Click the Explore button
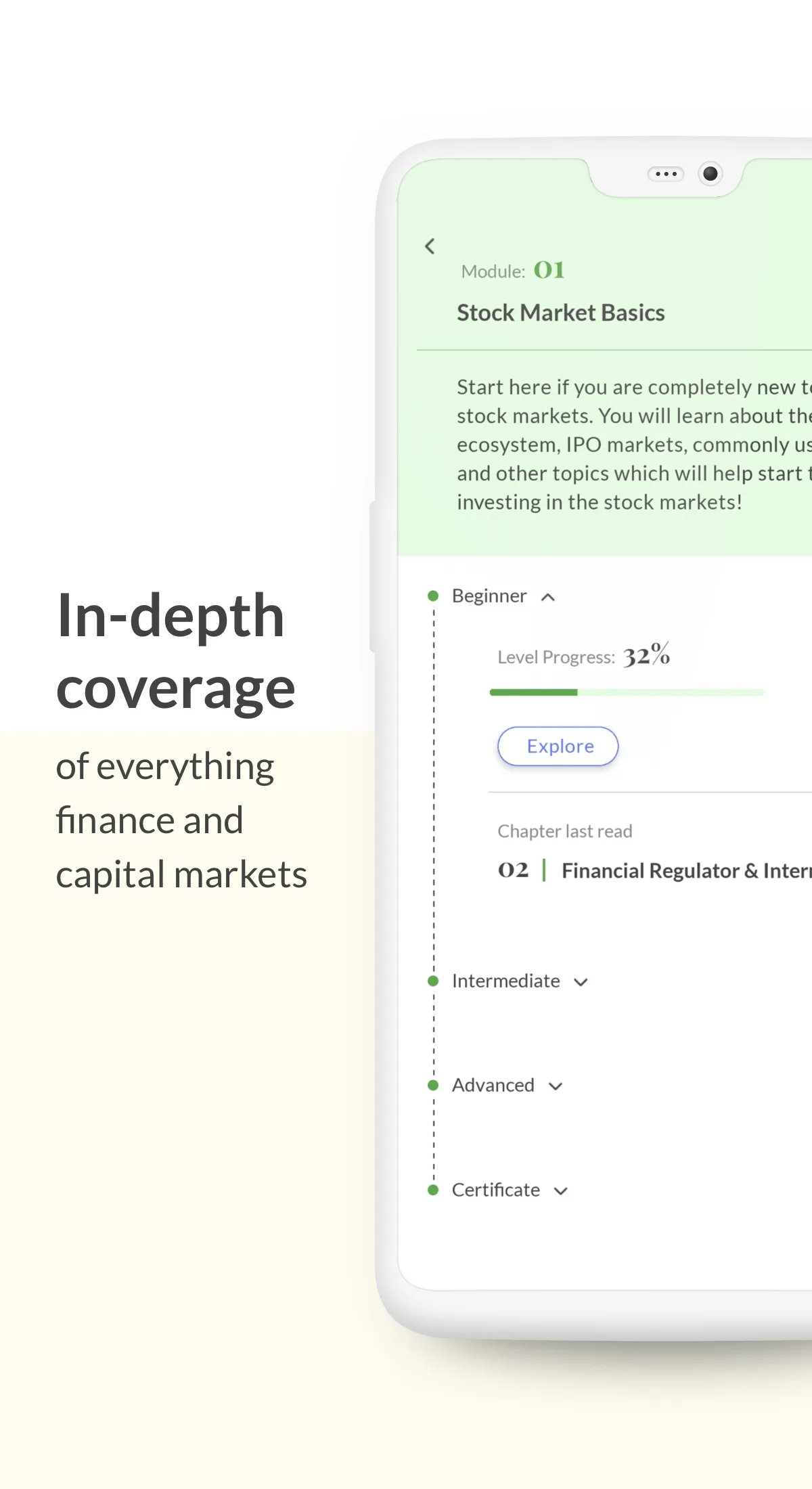812x1489 pixels. [558, 747]
